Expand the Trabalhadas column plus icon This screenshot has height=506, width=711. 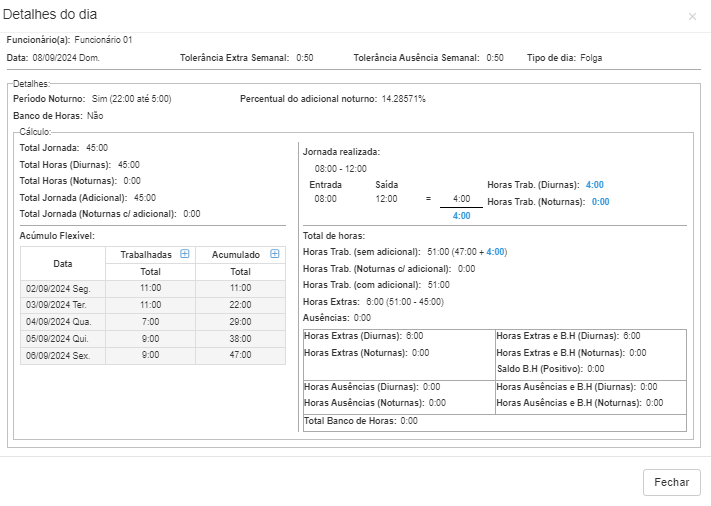(x=184, y=254)
